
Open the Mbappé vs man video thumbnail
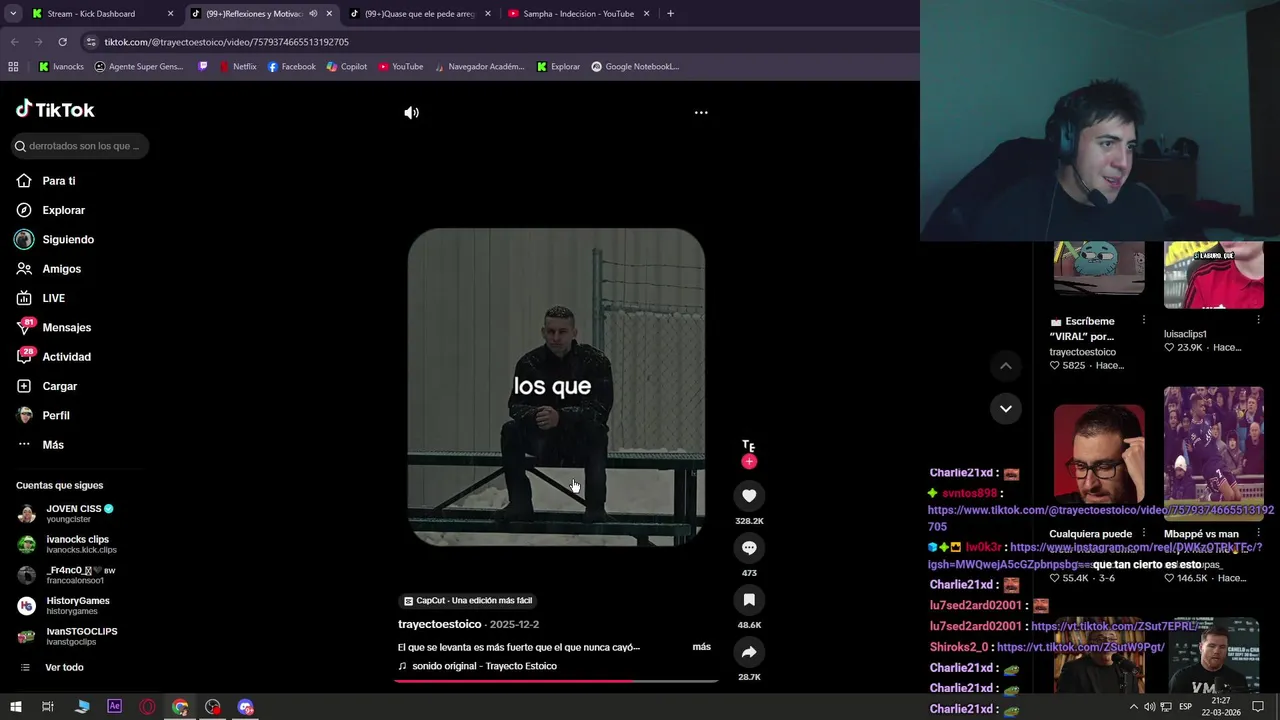[x=1213, y=452]
